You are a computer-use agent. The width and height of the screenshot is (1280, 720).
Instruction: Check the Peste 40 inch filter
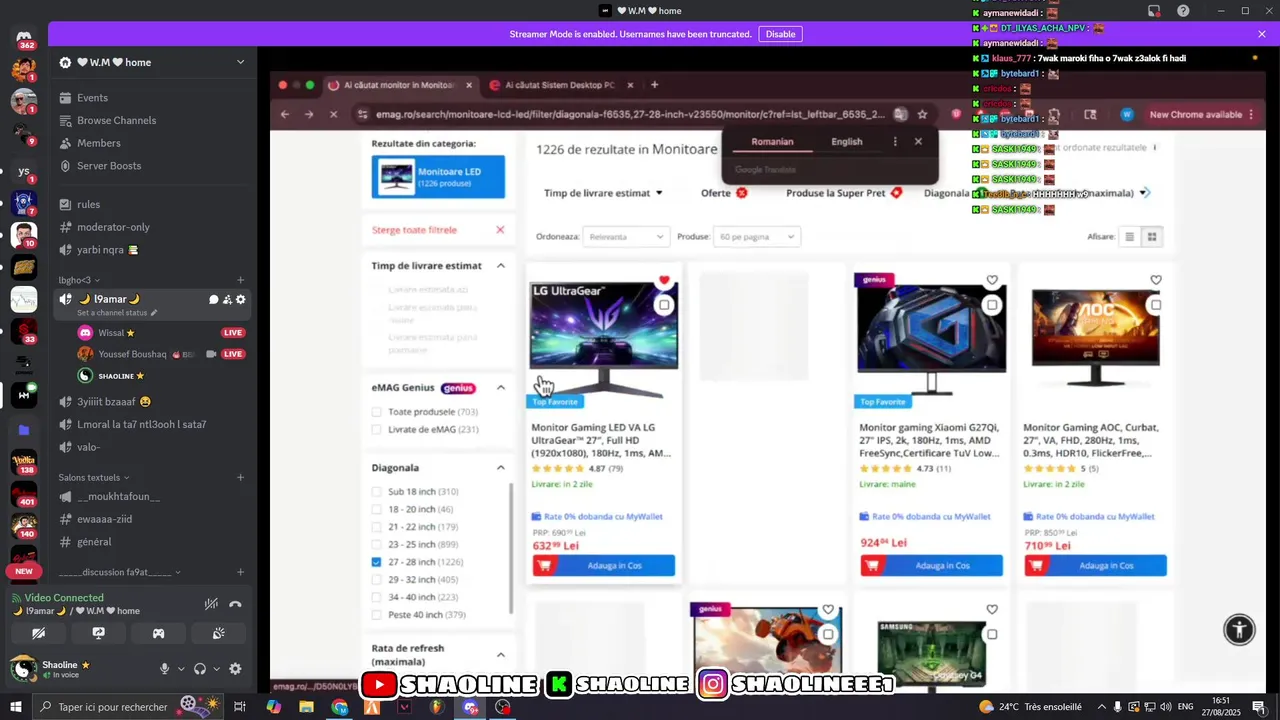coord(376,615)
